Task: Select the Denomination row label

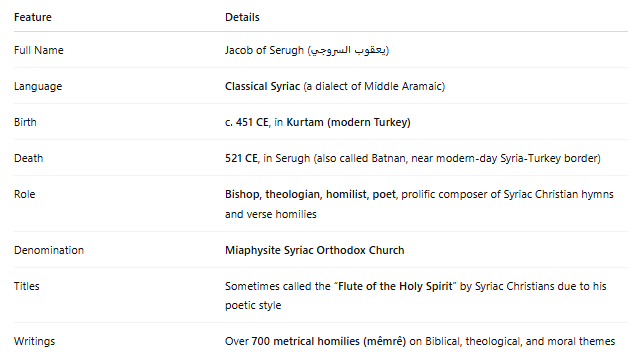Action: [x=49, y=251]
